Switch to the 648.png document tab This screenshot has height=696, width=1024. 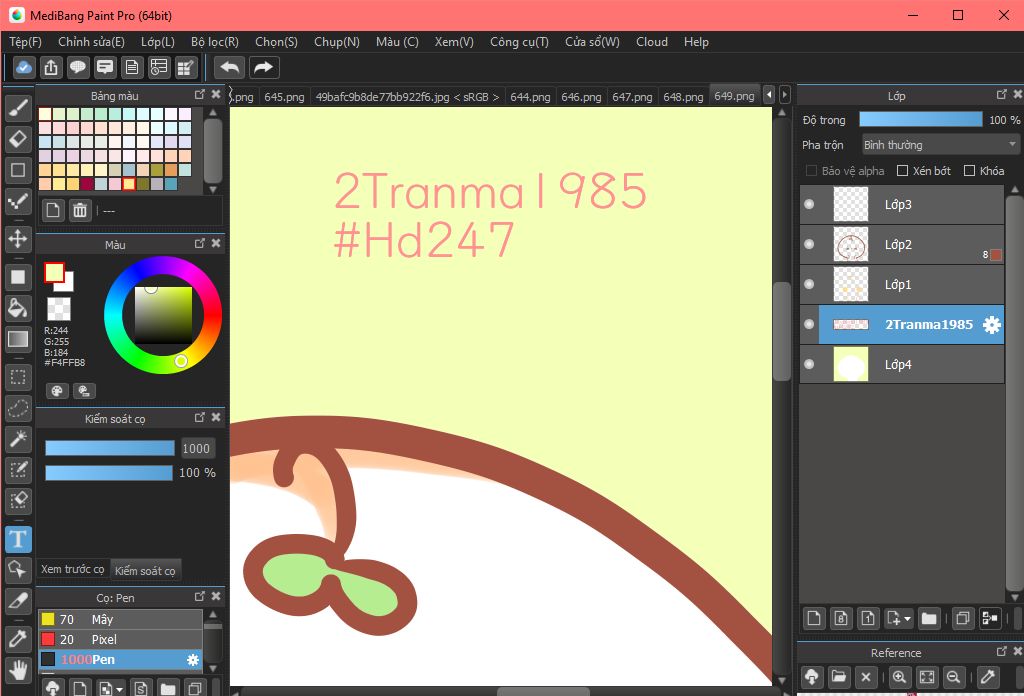pyautogui.click(x=683, y=97)
